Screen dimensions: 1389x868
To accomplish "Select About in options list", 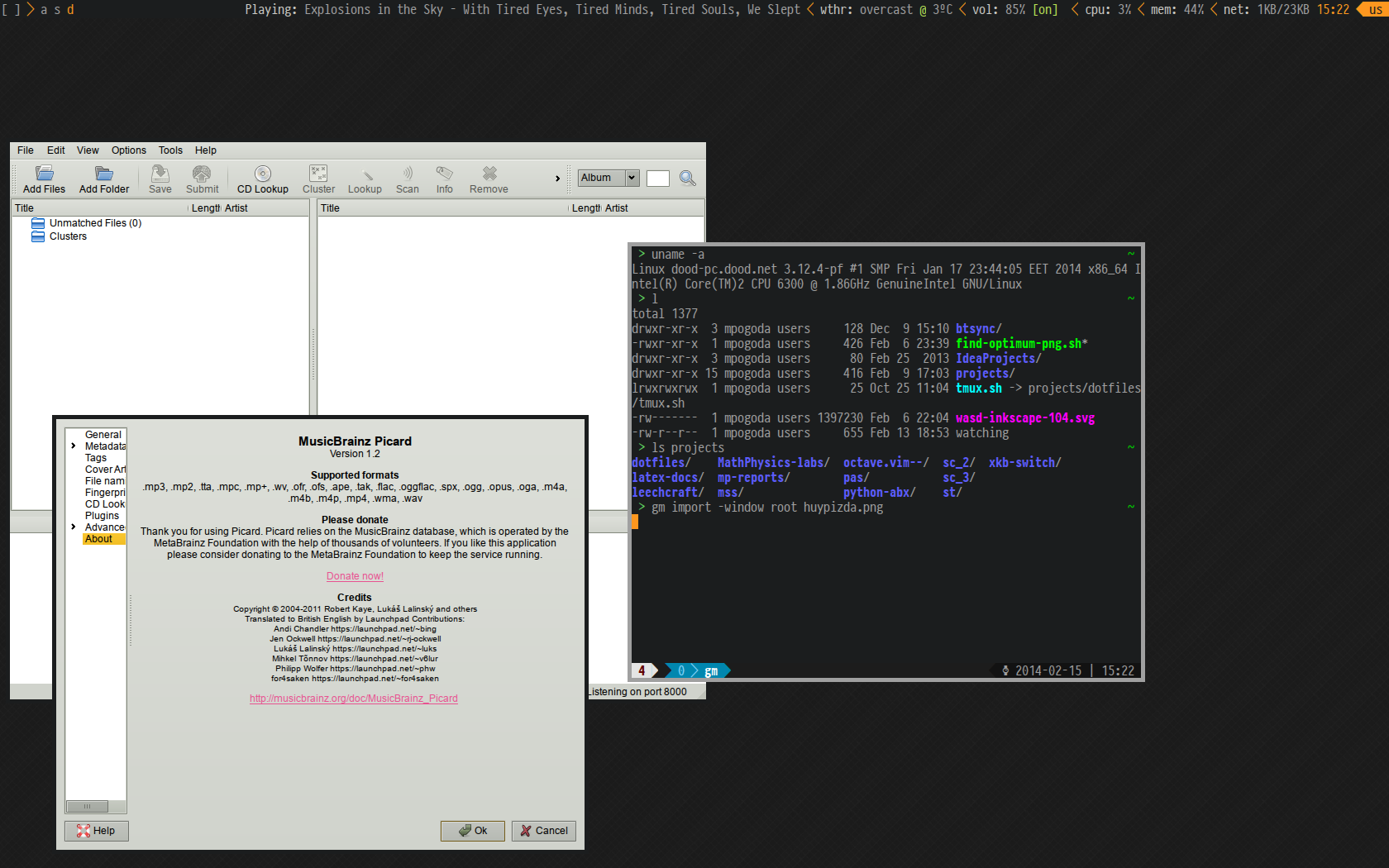I will pyautogui.click(x=104, y=539).
